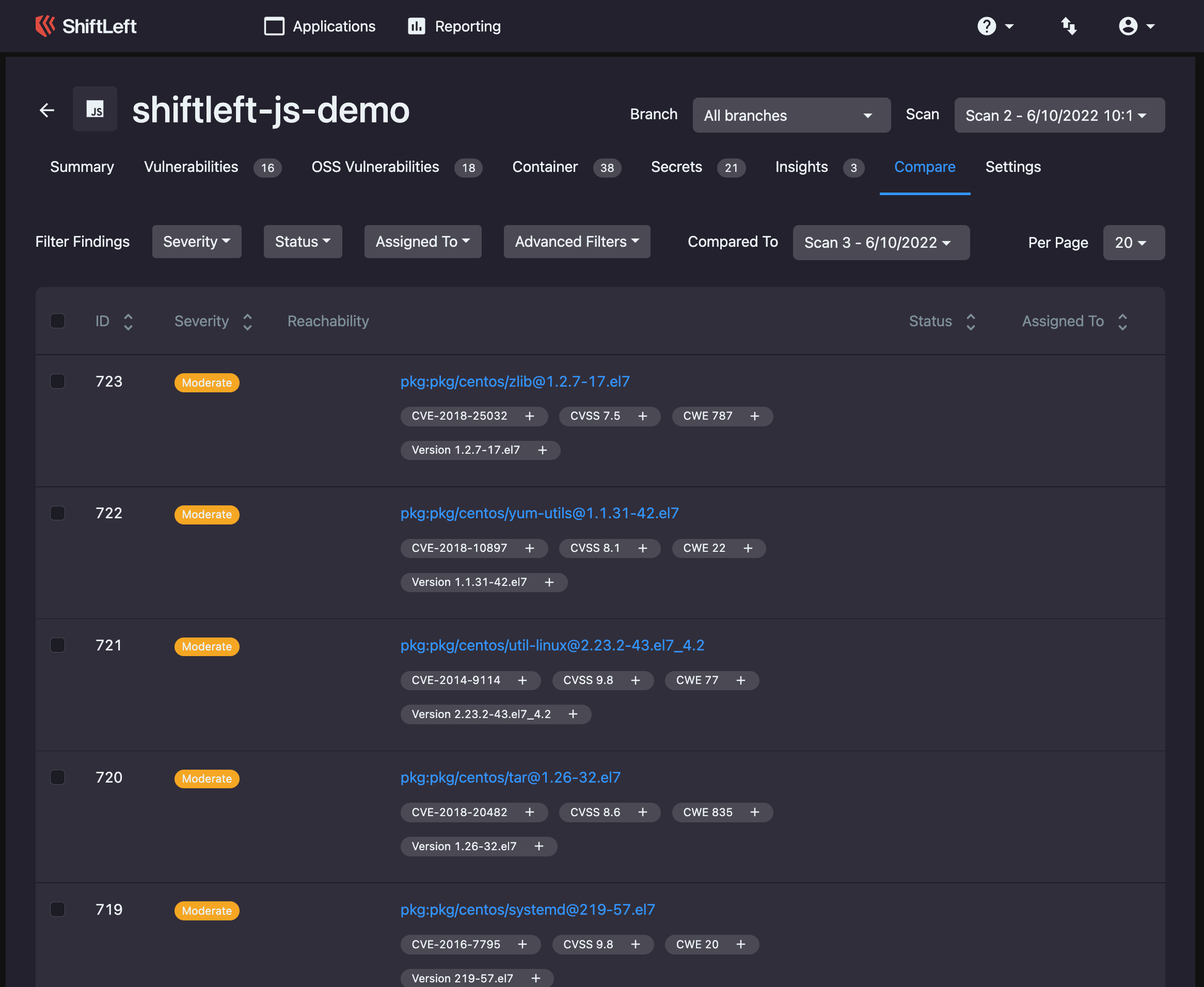This screenshot has width=1204, height=987.
Task: Click plus on CVE-2018-20482 tag
Action: (x=530, y=813)
